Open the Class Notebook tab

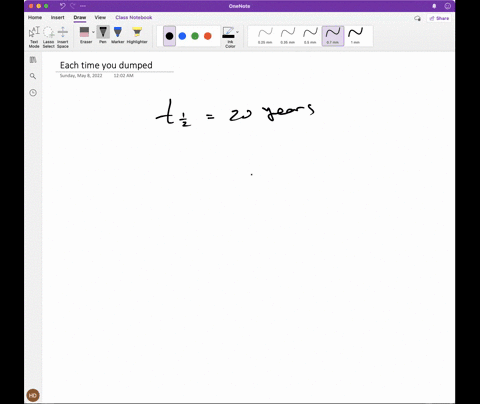click(134, 17)
